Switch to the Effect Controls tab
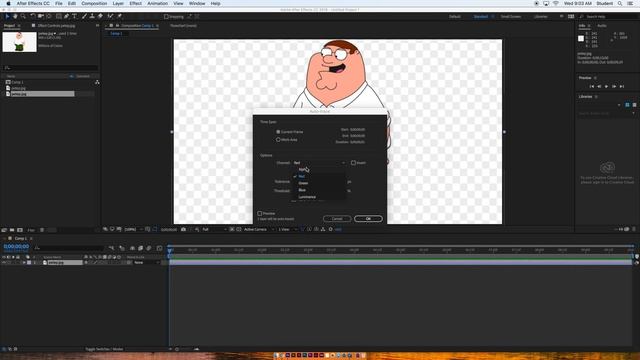640x360 pixels. pos(56,26)
